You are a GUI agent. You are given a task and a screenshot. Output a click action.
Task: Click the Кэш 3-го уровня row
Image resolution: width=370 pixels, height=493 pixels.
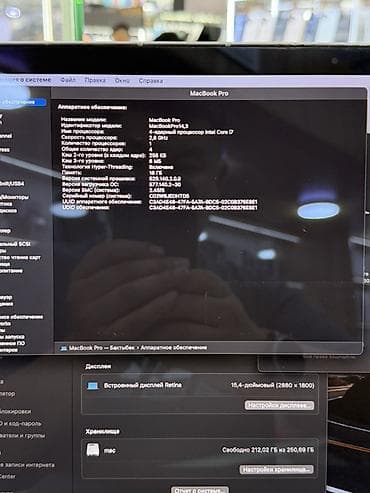[x=111, y=161]
